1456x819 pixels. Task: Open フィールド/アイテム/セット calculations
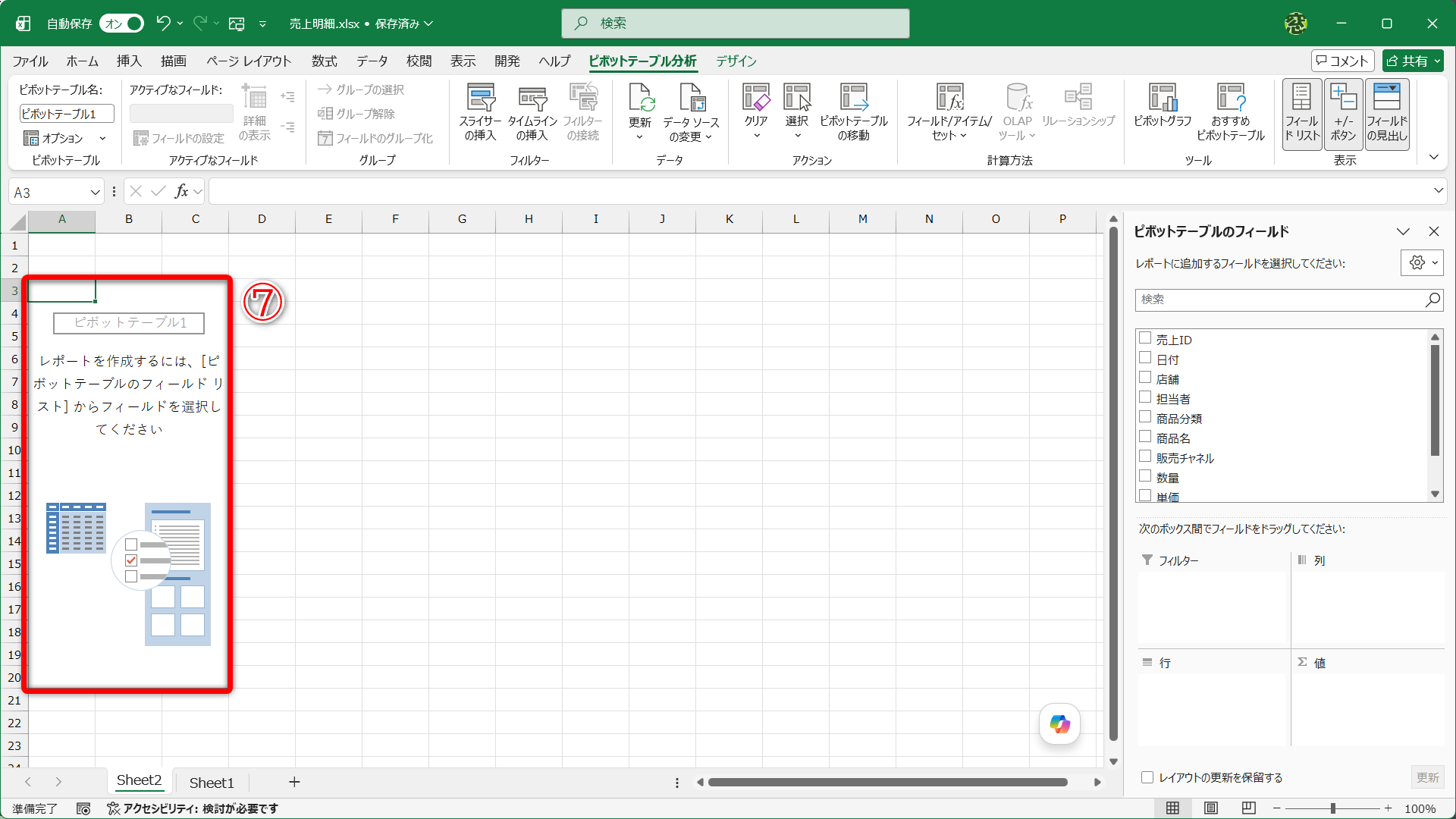coord(949,112)
